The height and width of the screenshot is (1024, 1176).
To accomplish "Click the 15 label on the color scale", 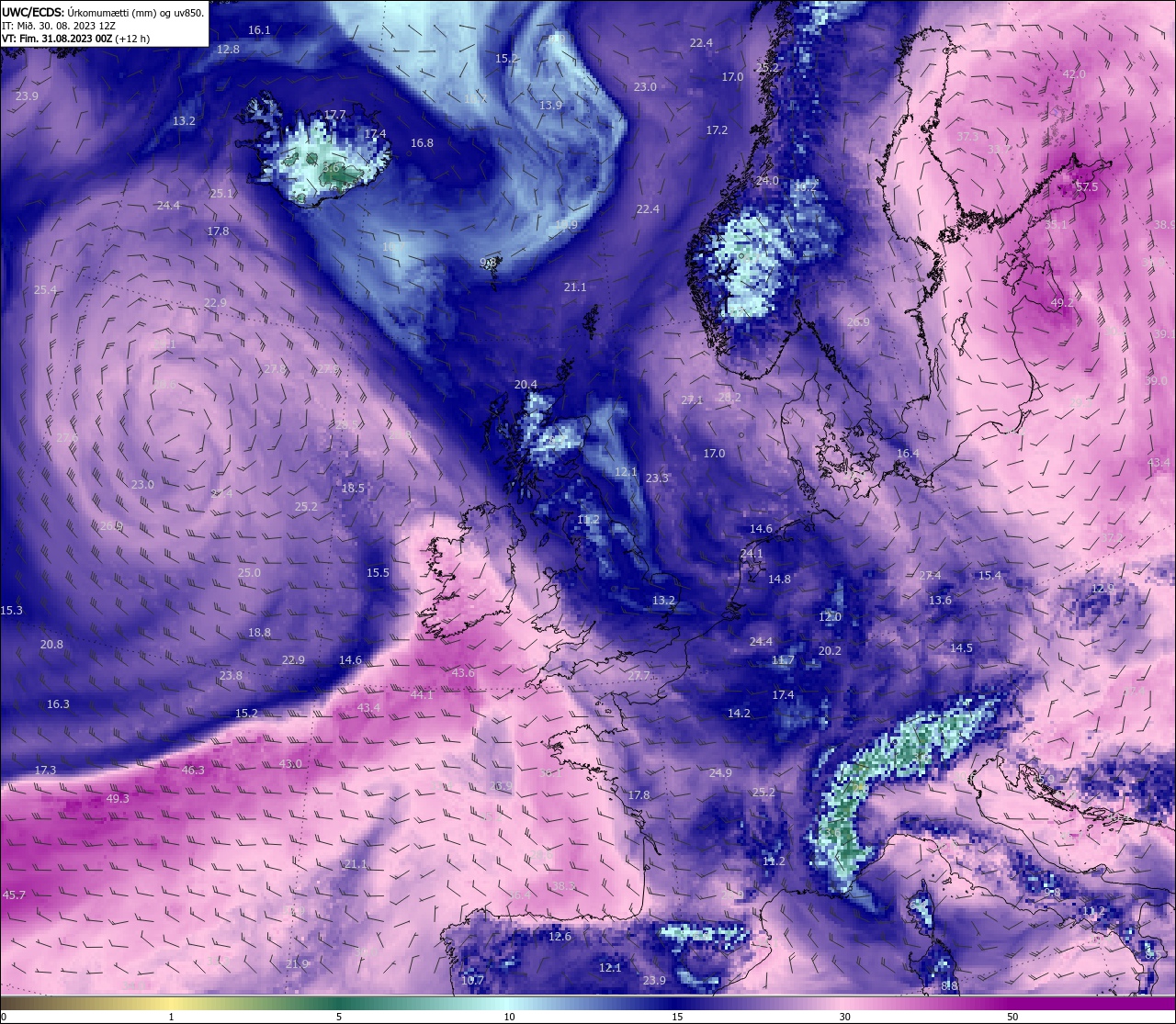I will [x=677, y=1017].
